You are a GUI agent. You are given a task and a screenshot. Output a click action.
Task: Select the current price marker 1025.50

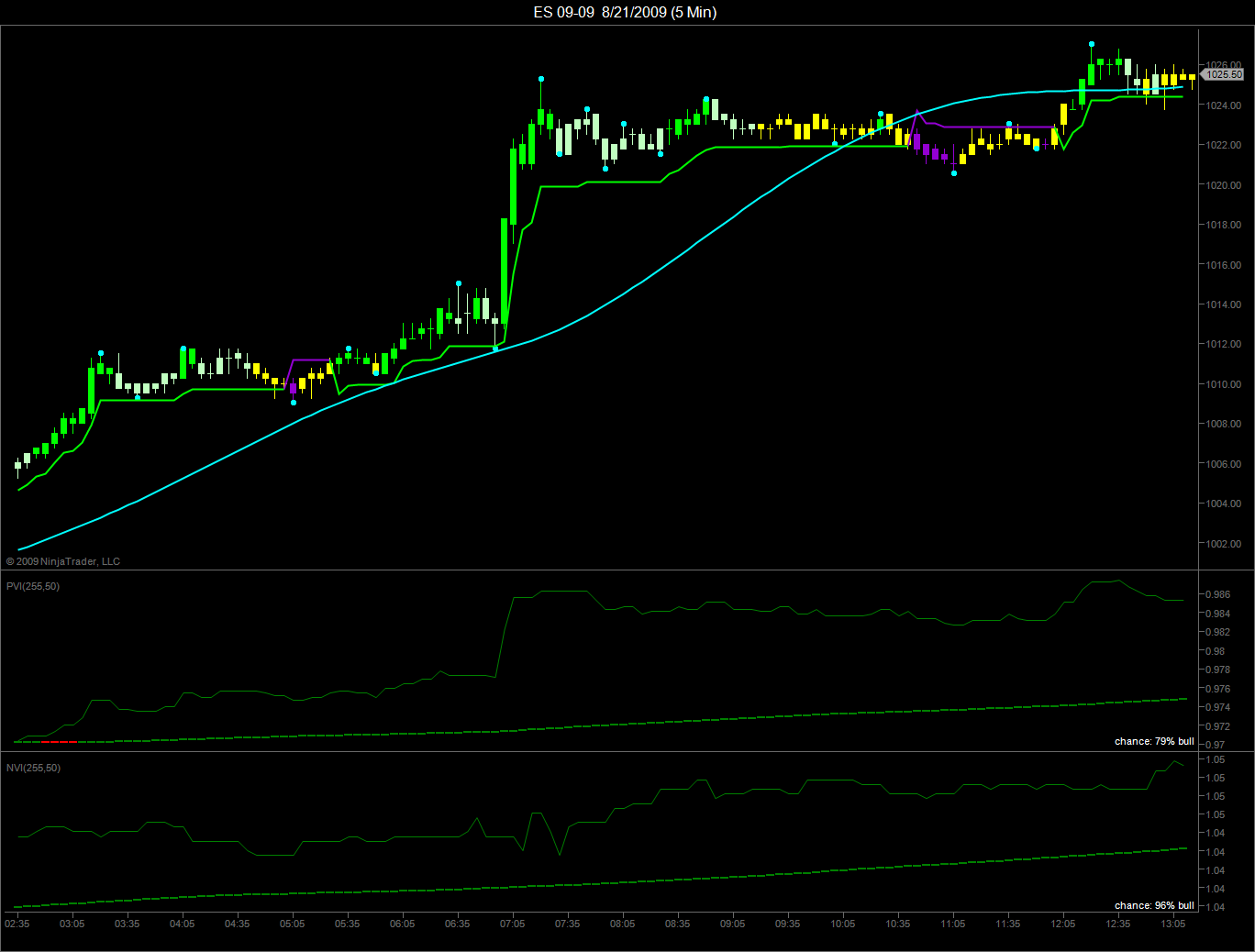tap(1224, 74)
